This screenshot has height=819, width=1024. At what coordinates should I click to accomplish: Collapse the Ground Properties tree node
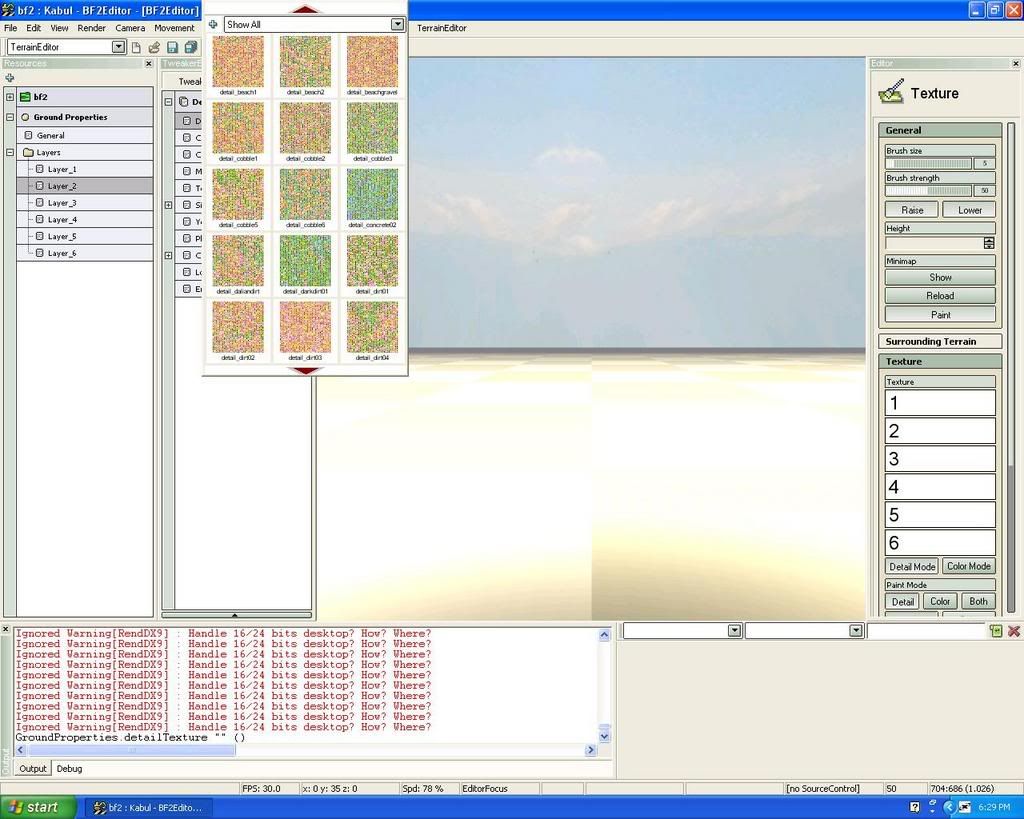coord(10,117)
